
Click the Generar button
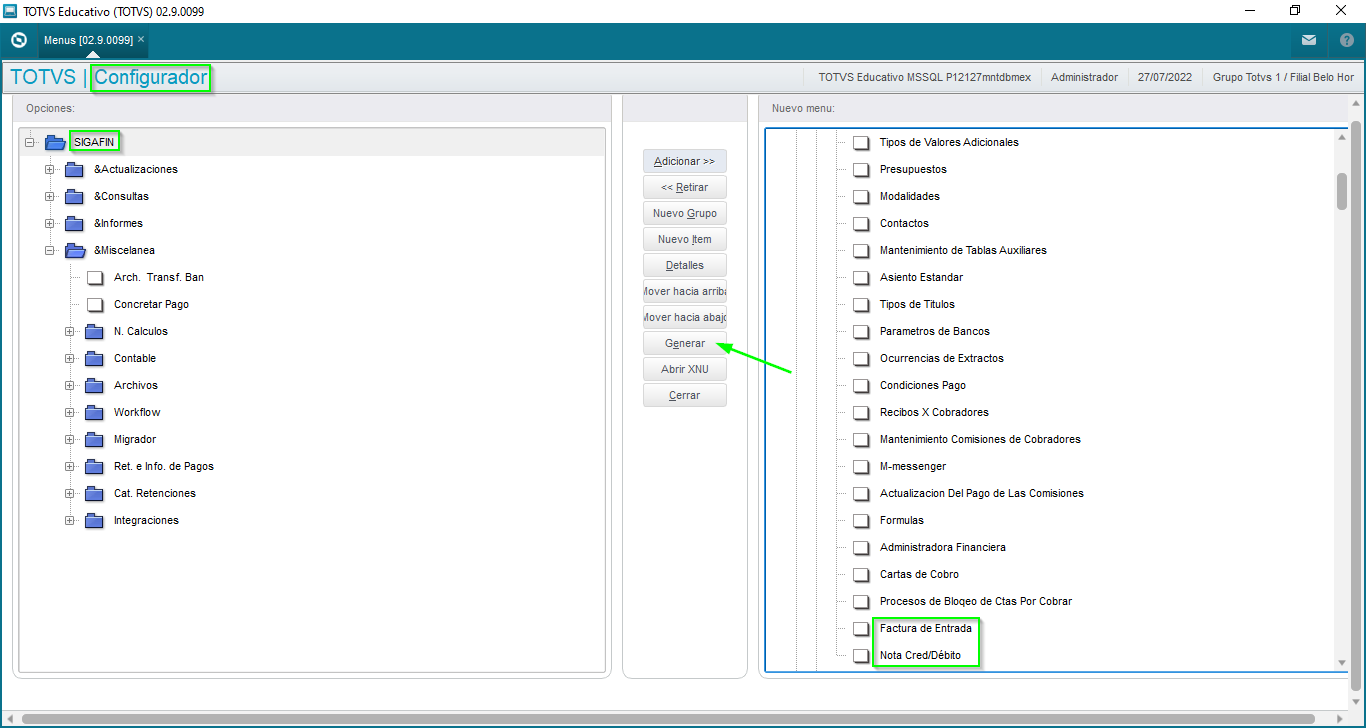coord(685,343)
